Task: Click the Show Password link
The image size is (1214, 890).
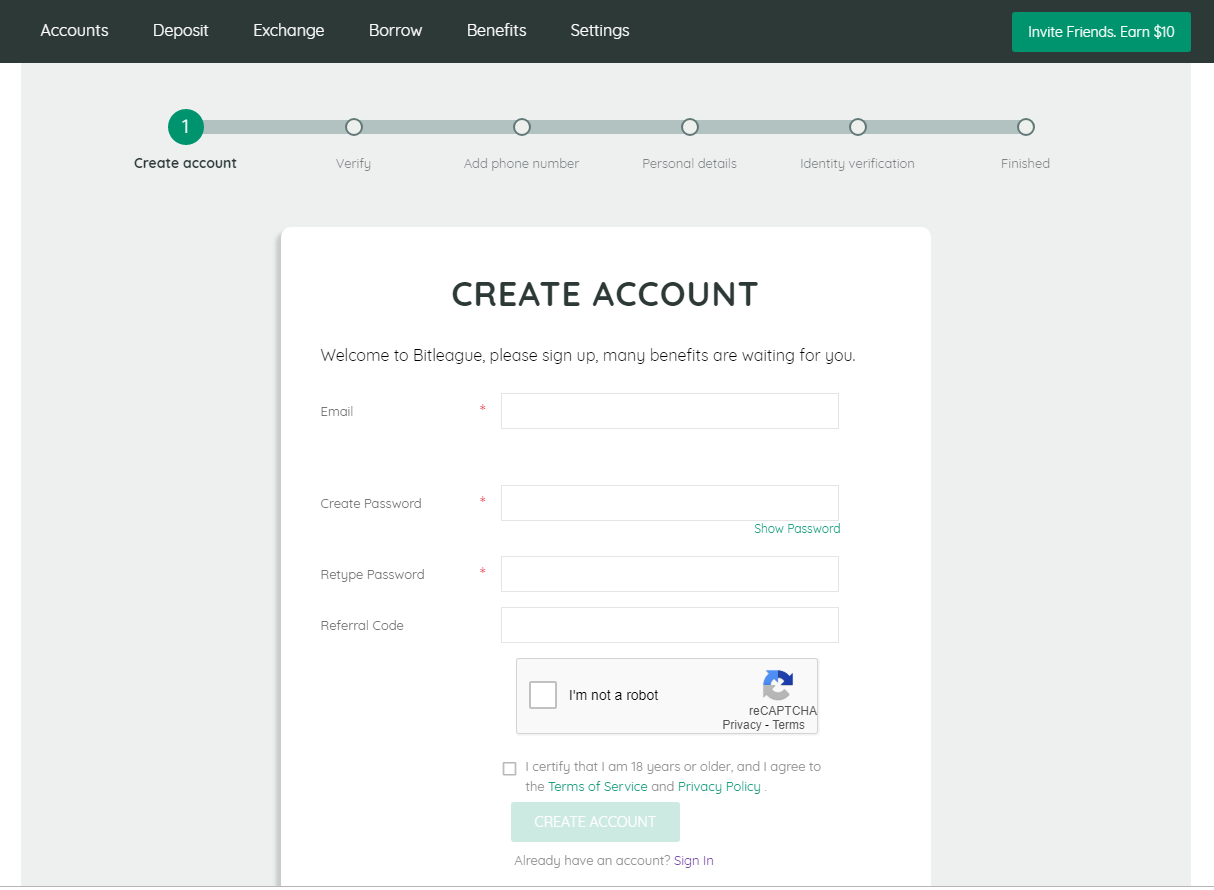Action: (x=797, y=529)
